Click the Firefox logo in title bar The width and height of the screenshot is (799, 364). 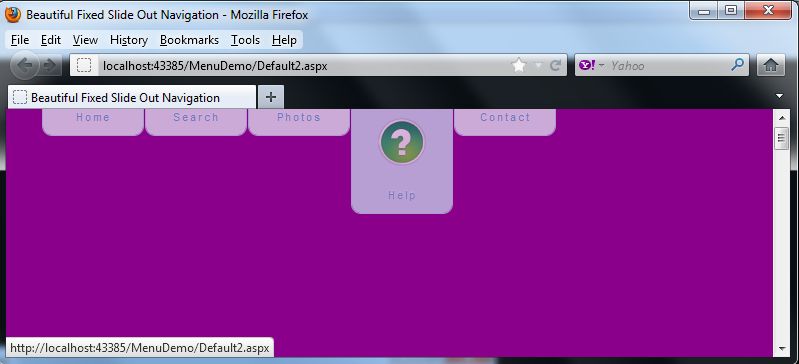coord(13,15)
